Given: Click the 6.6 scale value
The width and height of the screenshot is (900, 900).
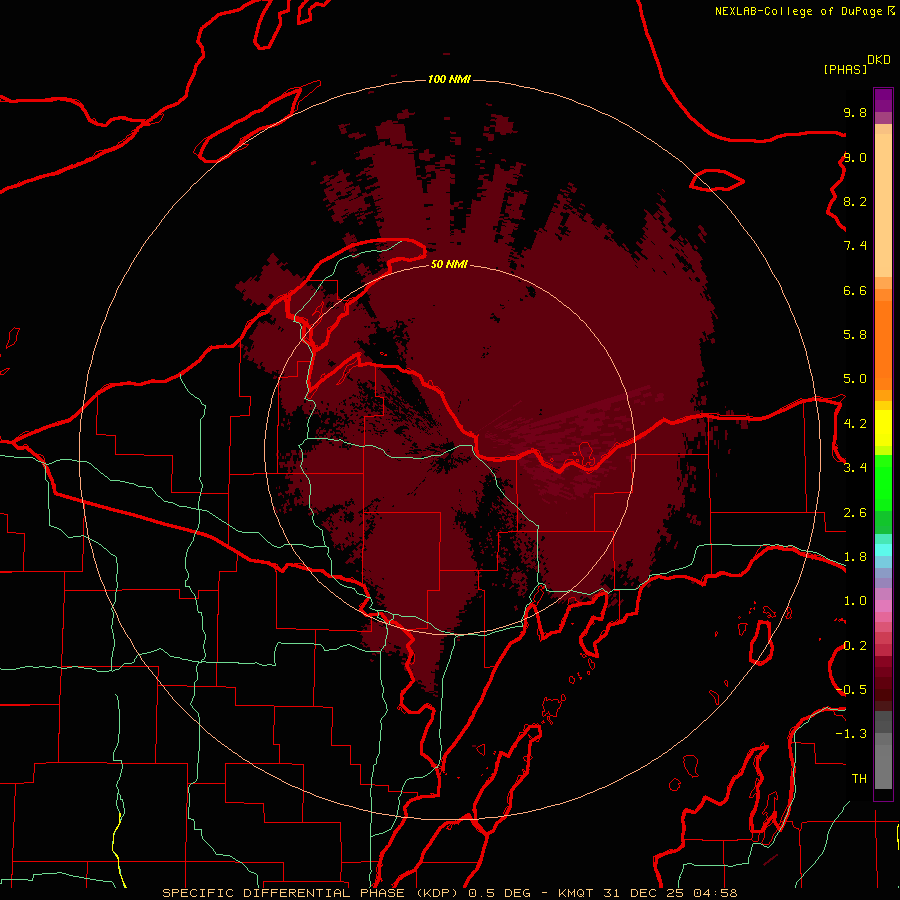Looking at the screenshot, I should click(855, 290).
